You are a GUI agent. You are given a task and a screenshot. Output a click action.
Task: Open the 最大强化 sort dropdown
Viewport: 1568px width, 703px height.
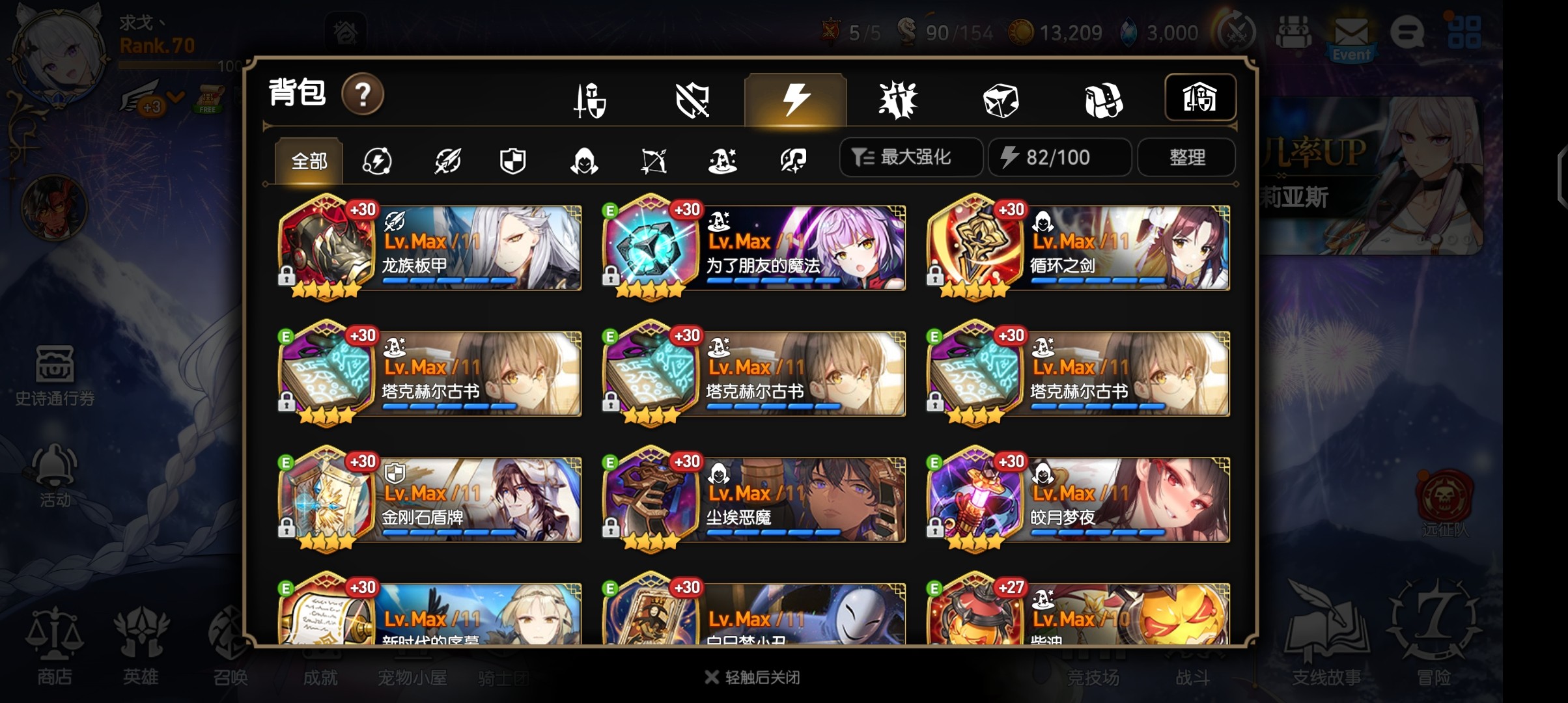[911, 158]
